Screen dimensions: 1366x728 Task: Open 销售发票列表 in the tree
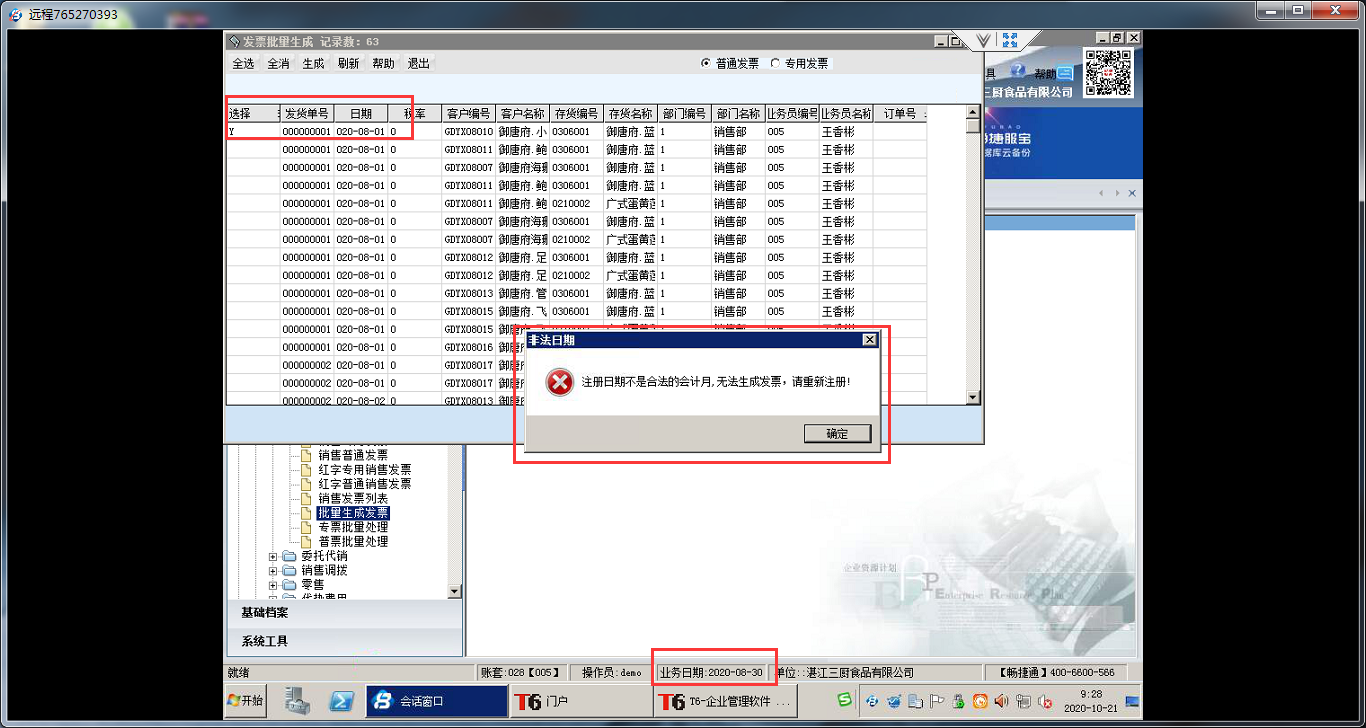(353, 498)
